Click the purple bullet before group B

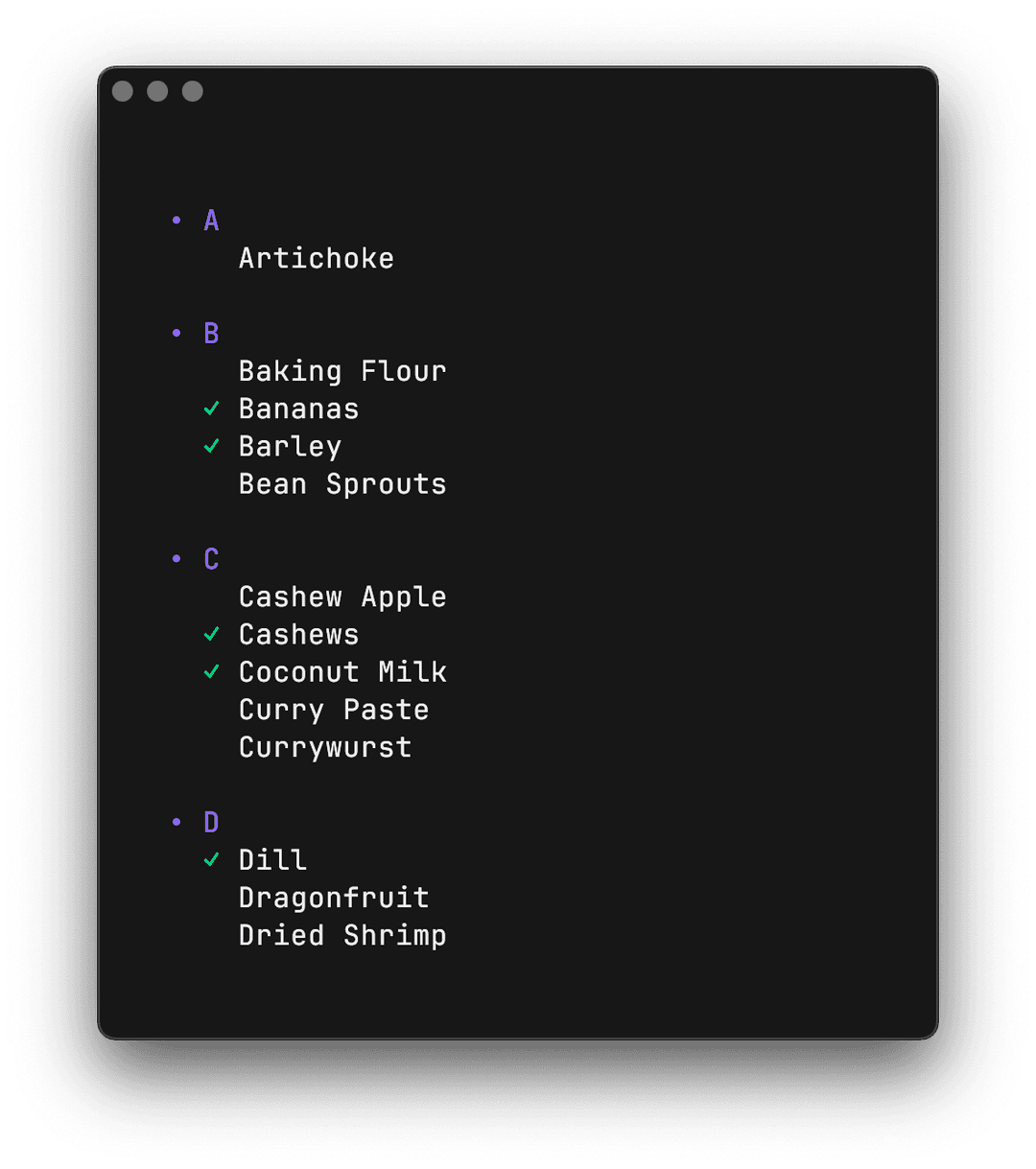point(177,334)
